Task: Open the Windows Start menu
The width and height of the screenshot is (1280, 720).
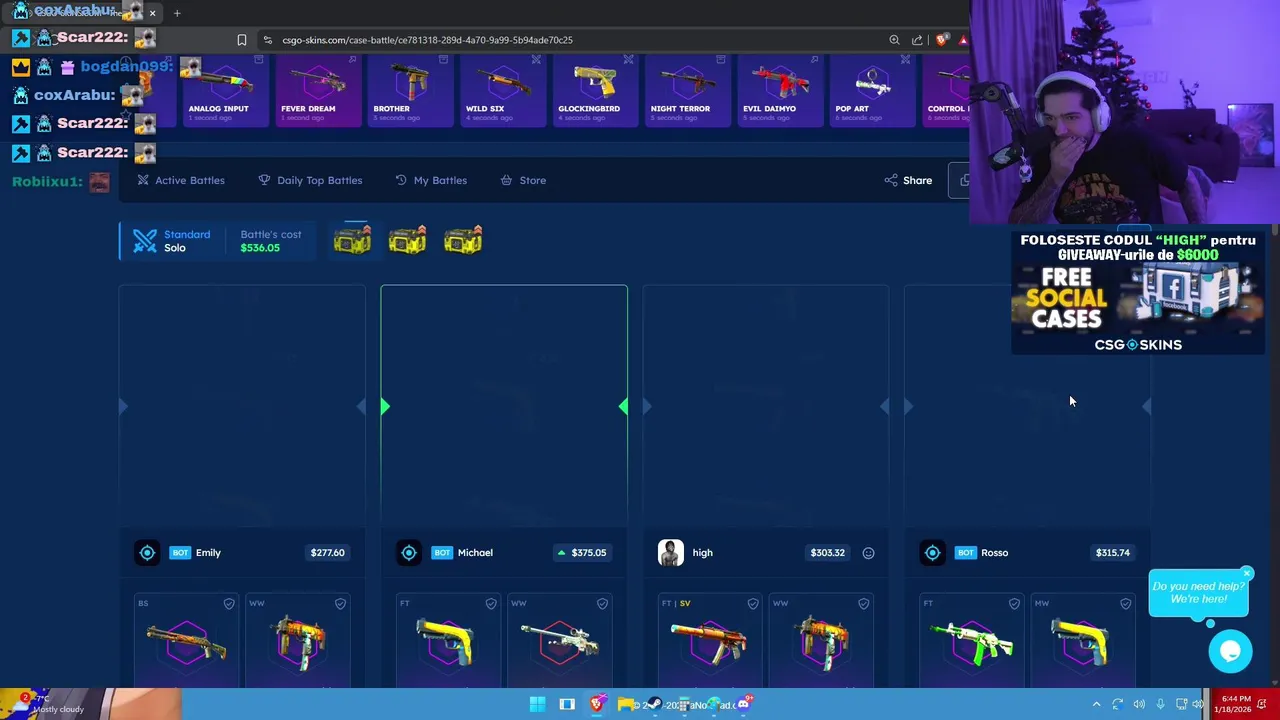Action: [x=537, y=704]
